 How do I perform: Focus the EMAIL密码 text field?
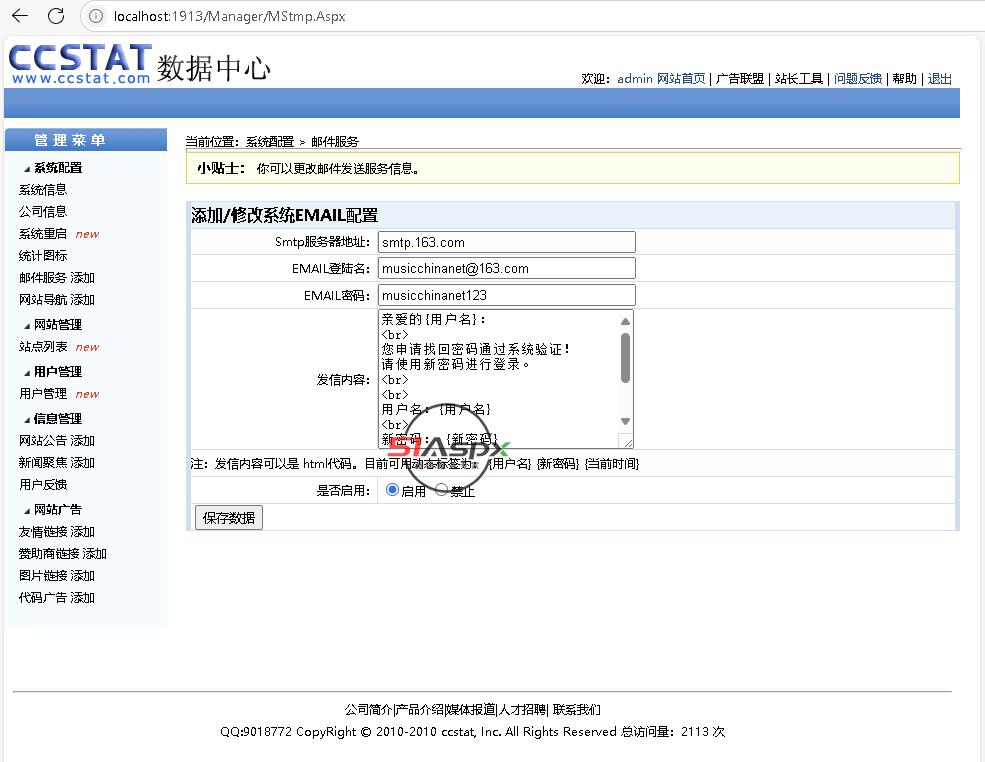click(x=507, y=295)
